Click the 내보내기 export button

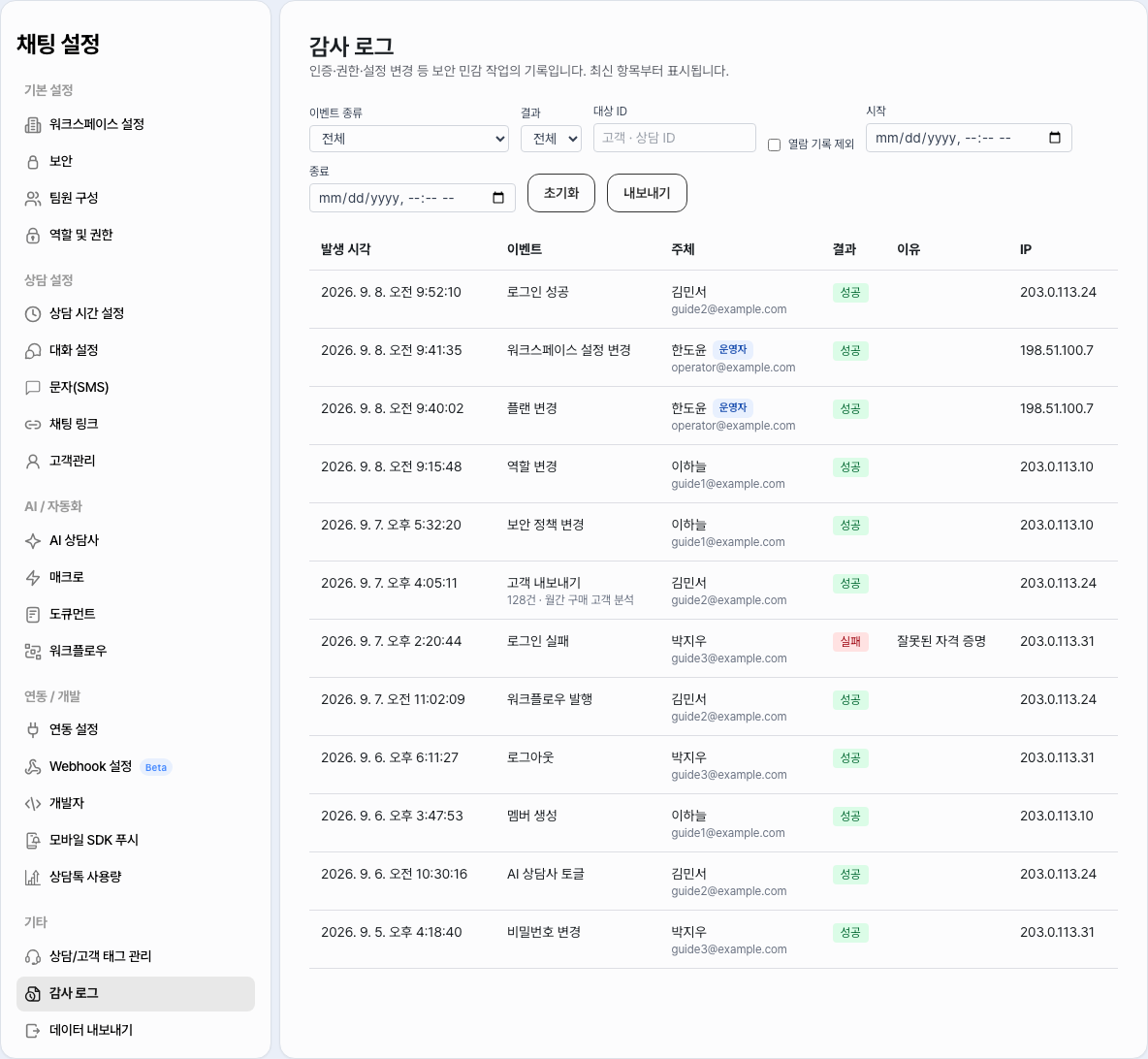point(648,193)
